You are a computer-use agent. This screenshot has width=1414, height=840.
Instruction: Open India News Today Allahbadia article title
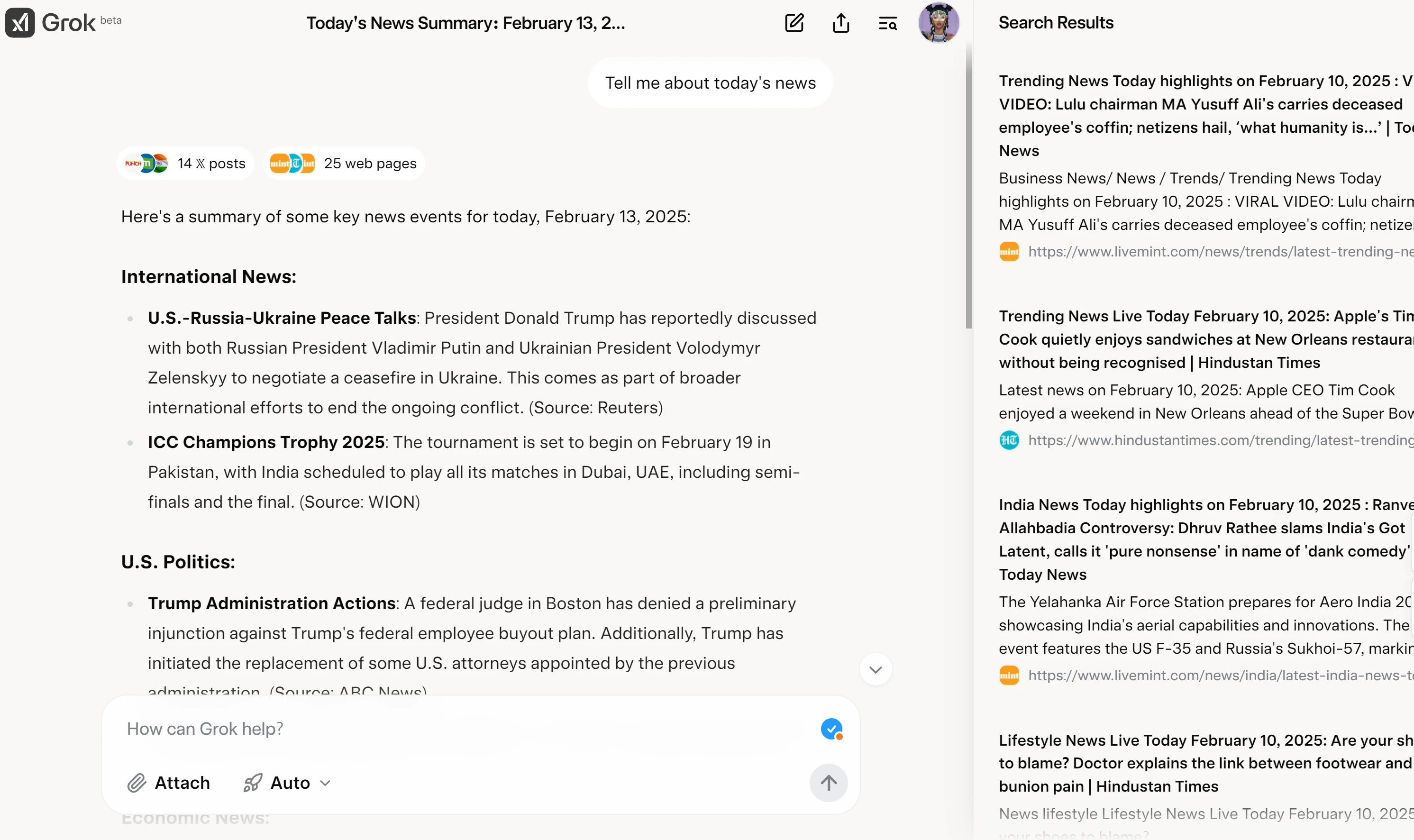(x=1206, y=539)
